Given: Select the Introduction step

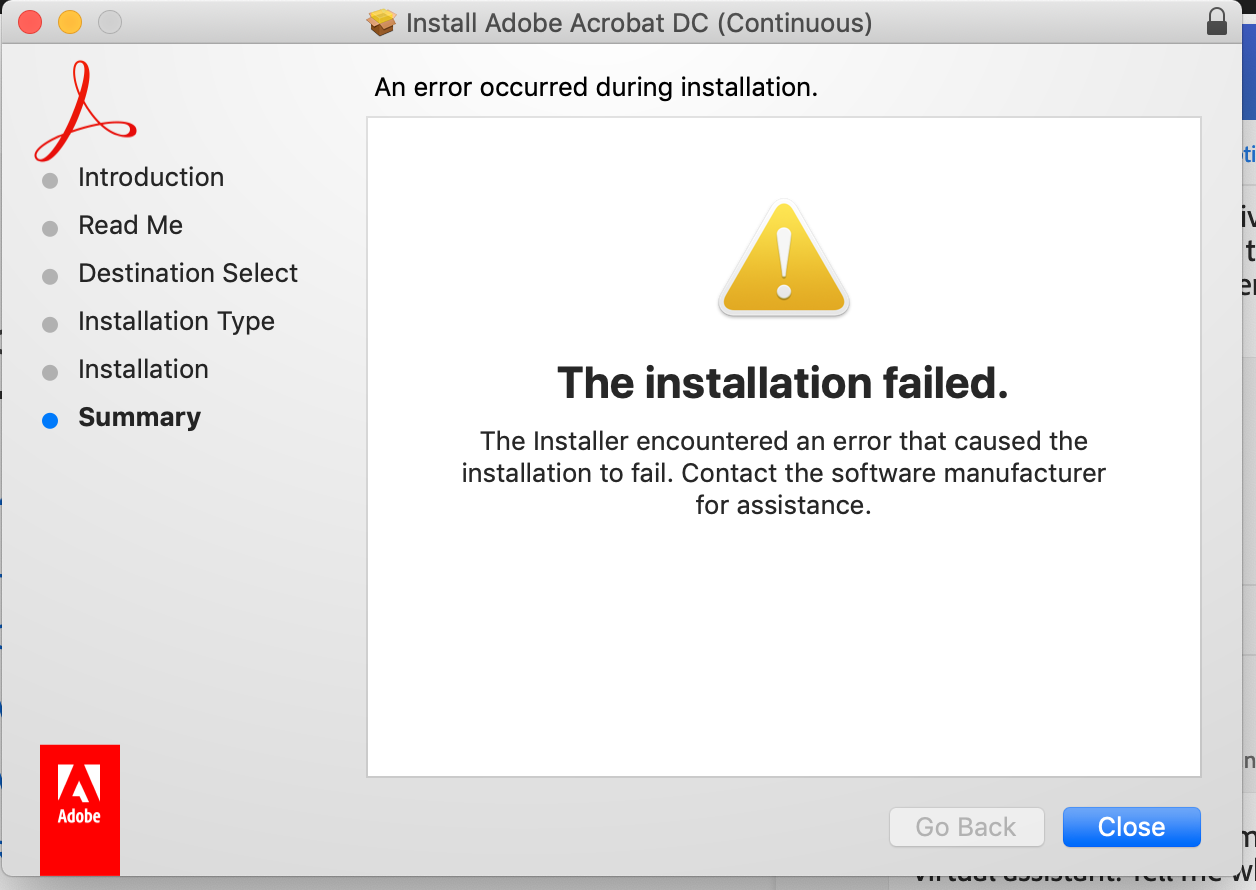Looking at the screenshot, I should click(x=151, y=177).
